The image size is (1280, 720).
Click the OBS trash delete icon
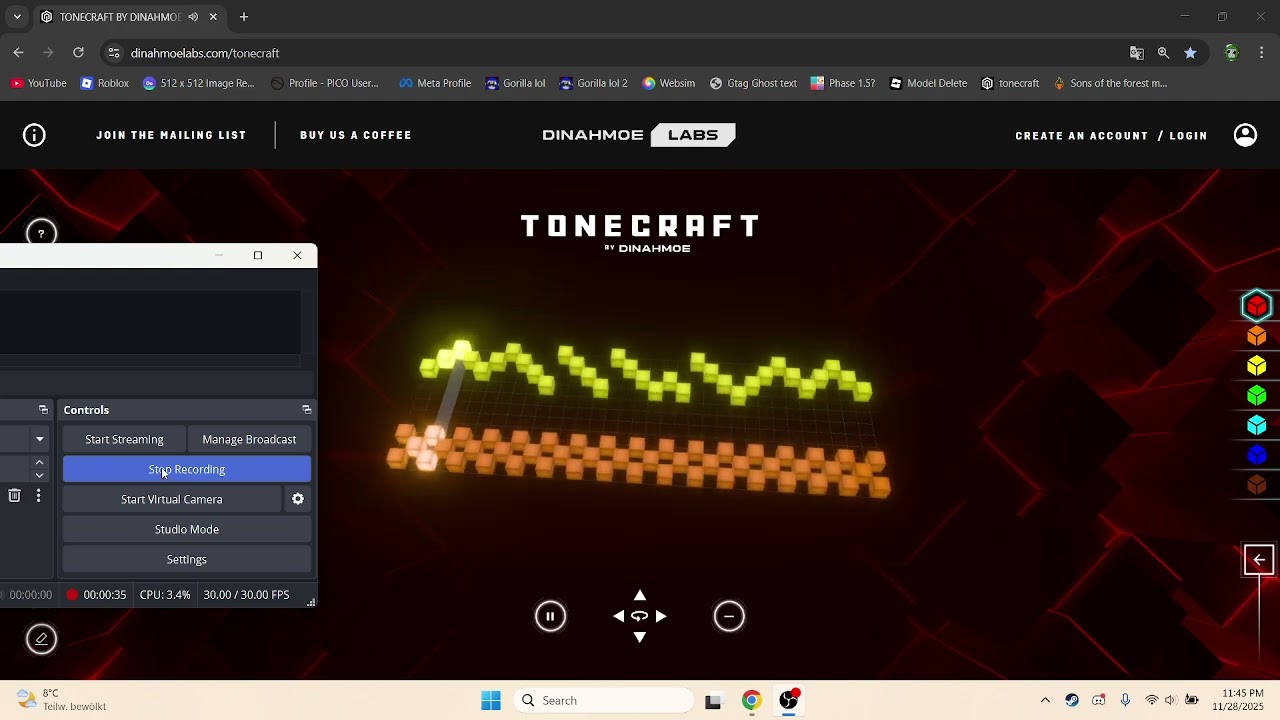(x=14, y=495)
